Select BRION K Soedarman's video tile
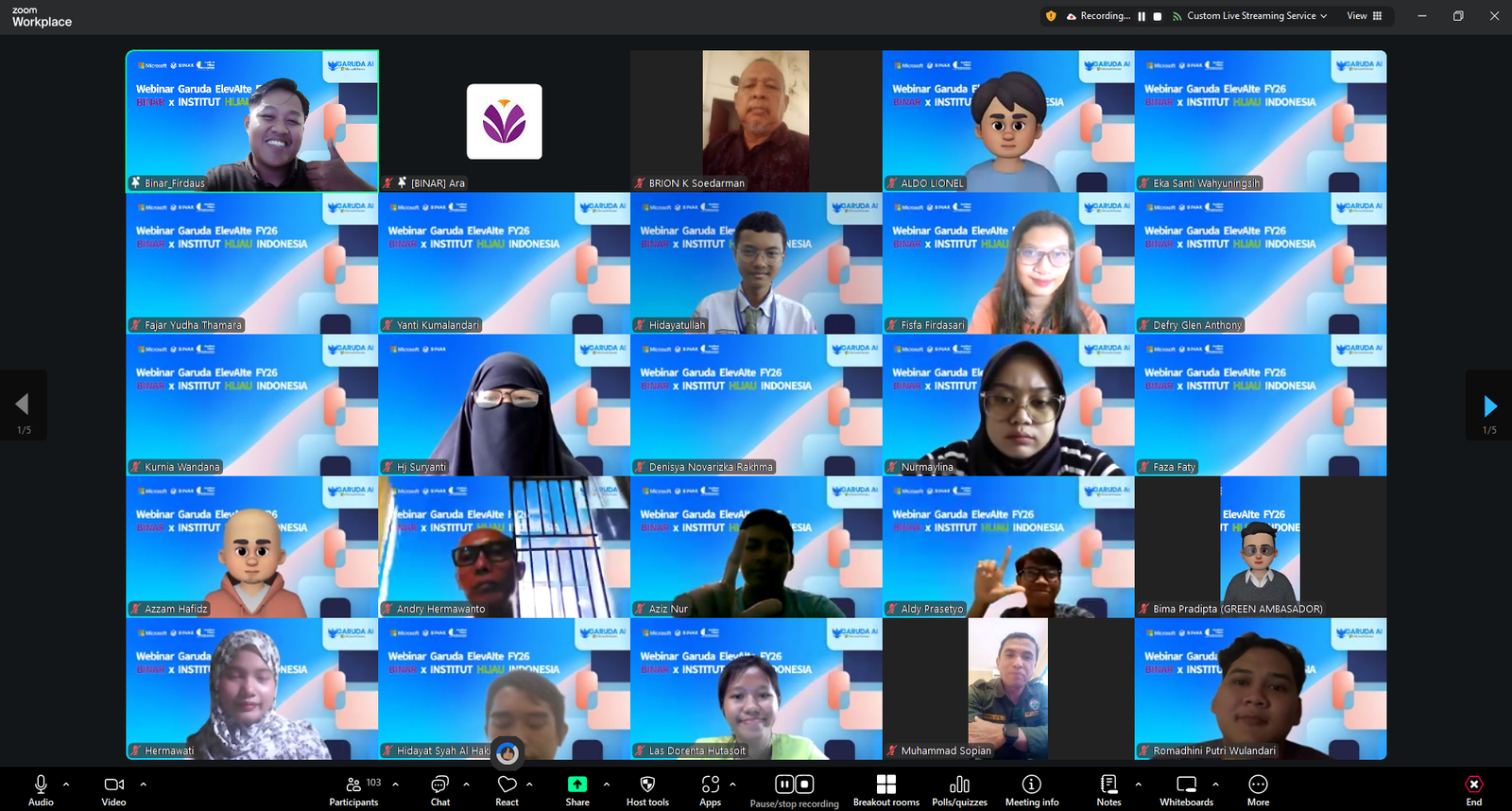 point(756,121)
